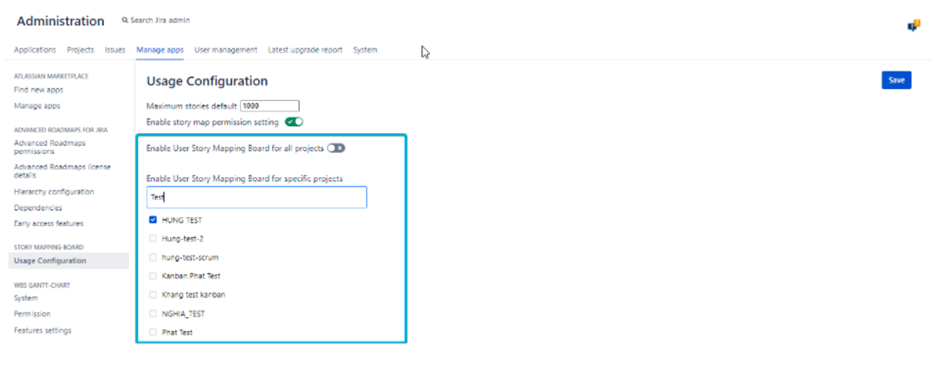Switch to User management tab
The image size is (940, 375).
[x=225, y=50]
